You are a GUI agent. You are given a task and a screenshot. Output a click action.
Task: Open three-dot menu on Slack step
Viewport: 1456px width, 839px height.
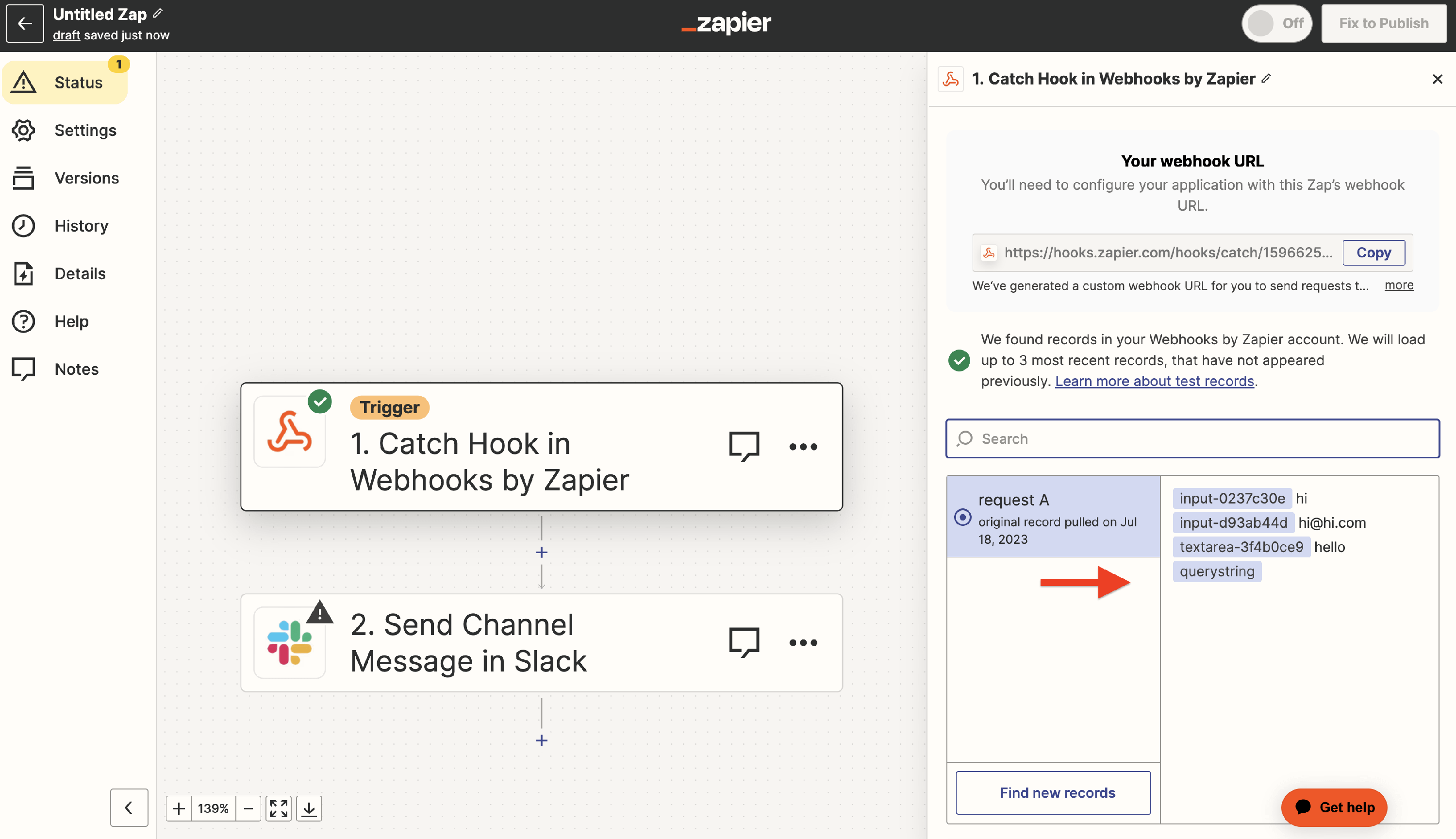803,642
